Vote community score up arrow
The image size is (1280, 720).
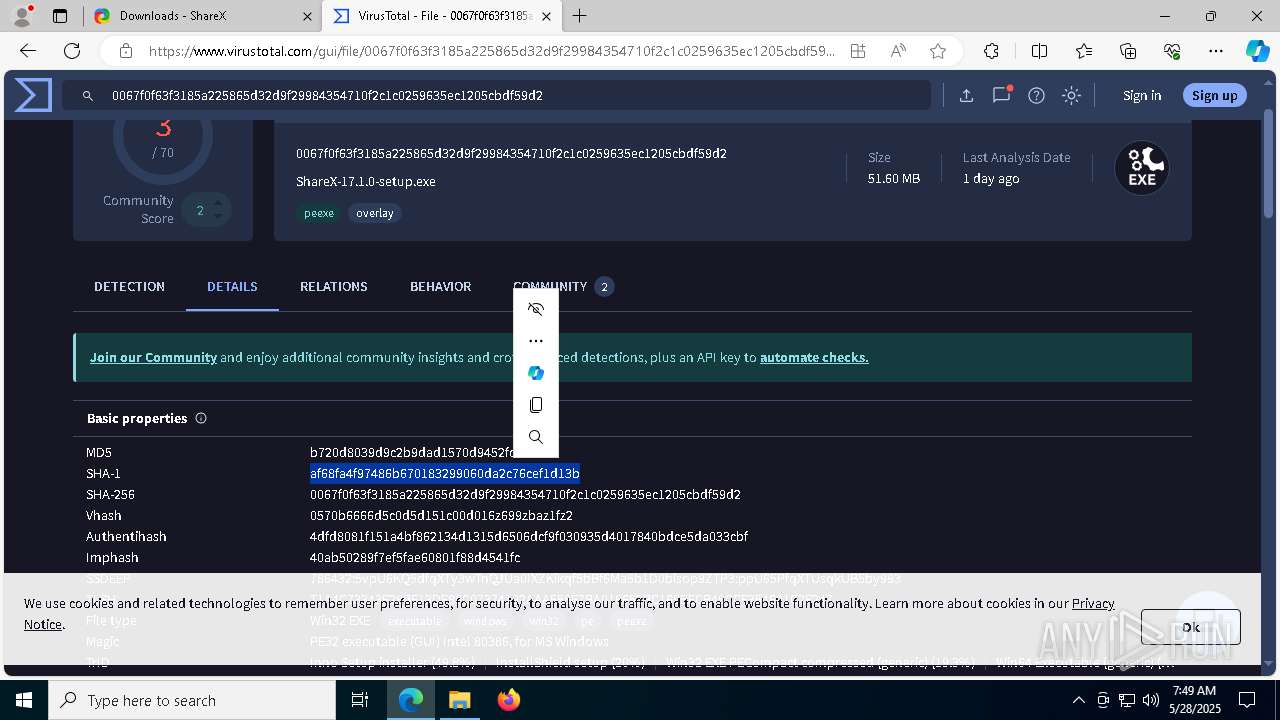(x=219, y=203)
